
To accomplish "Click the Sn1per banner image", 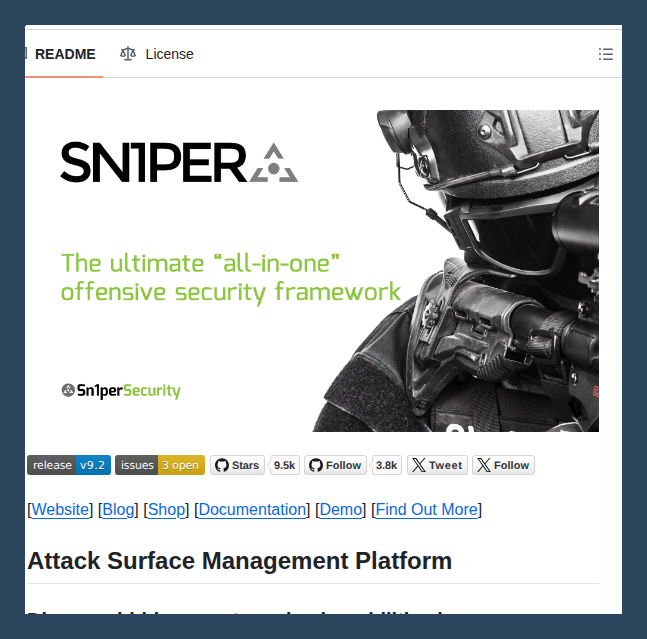I will pyautogui.click(x=313, y=271).
